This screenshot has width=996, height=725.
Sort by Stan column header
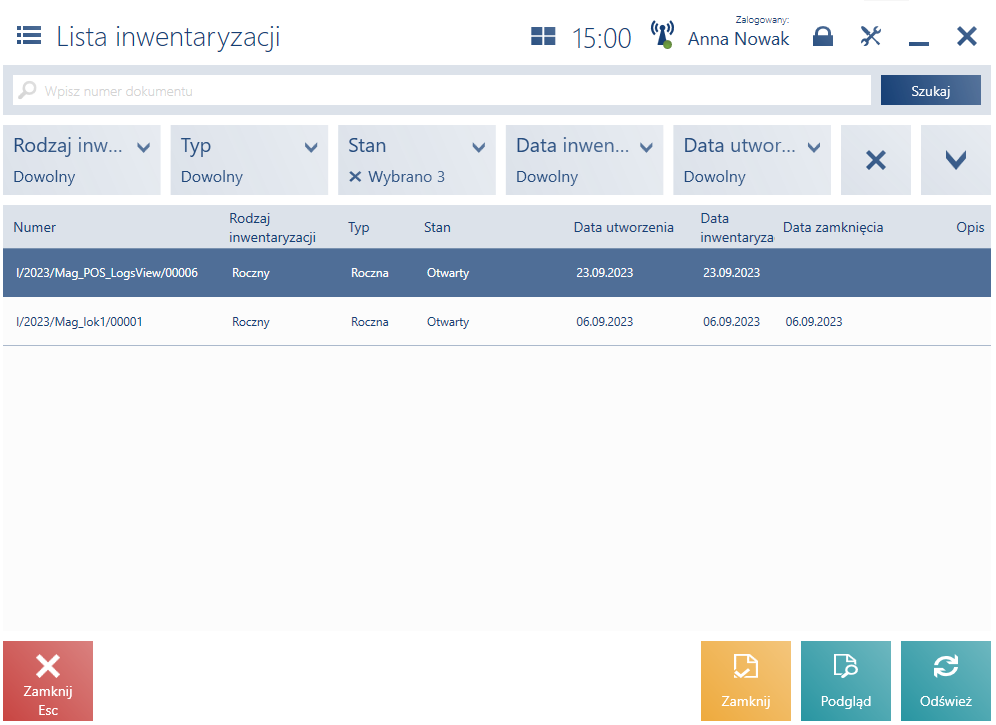(x=437, y=227)
